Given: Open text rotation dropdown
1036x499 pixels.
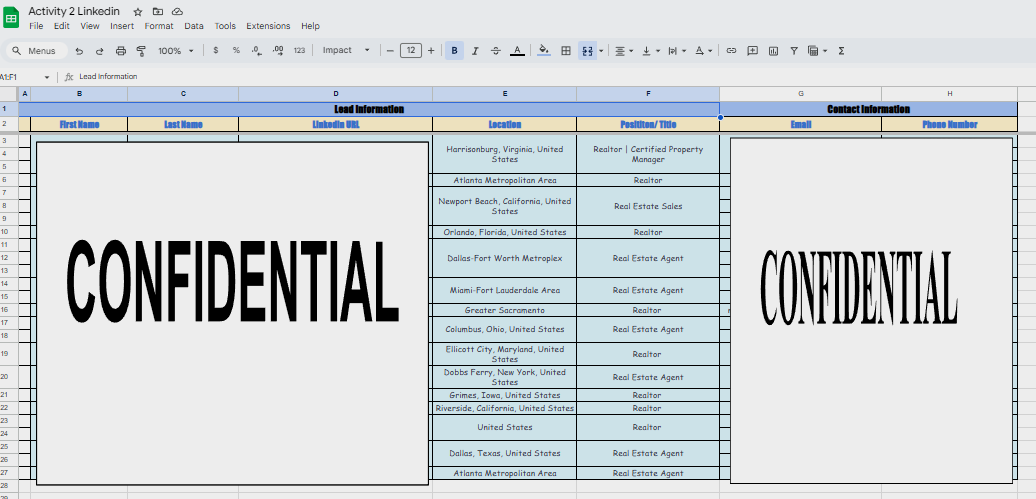Looking at the screenshot, I should coord(703,51).
